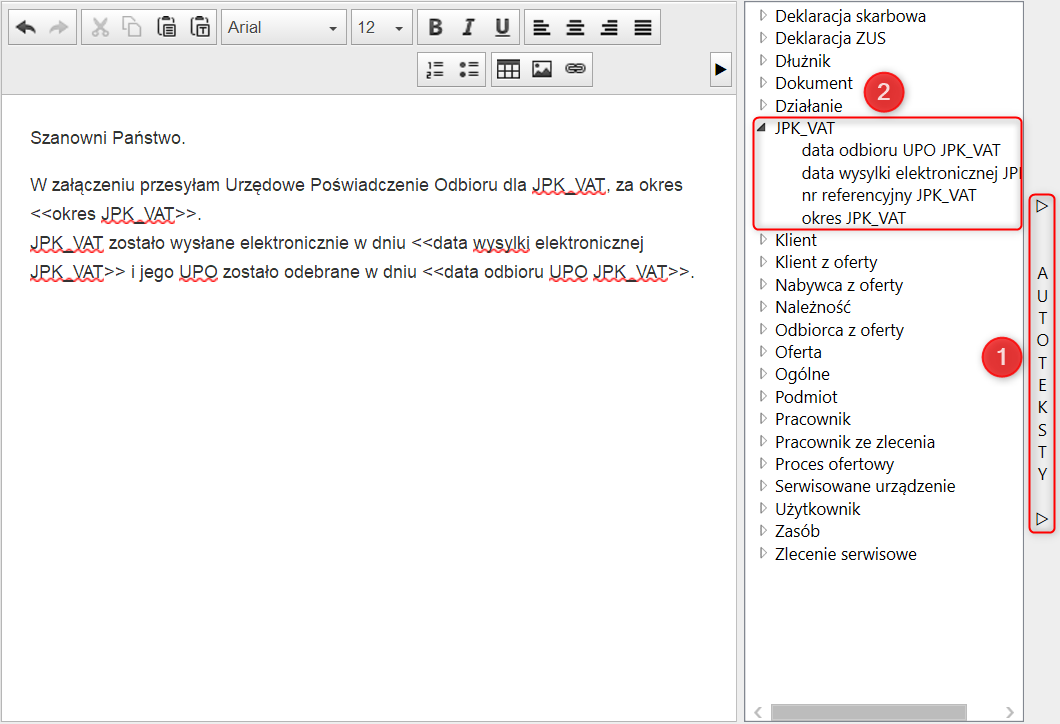Select 'okres JPK_VAT' autotext item
This screenshot has height=724, width=1060.
[x=853, y=218]
